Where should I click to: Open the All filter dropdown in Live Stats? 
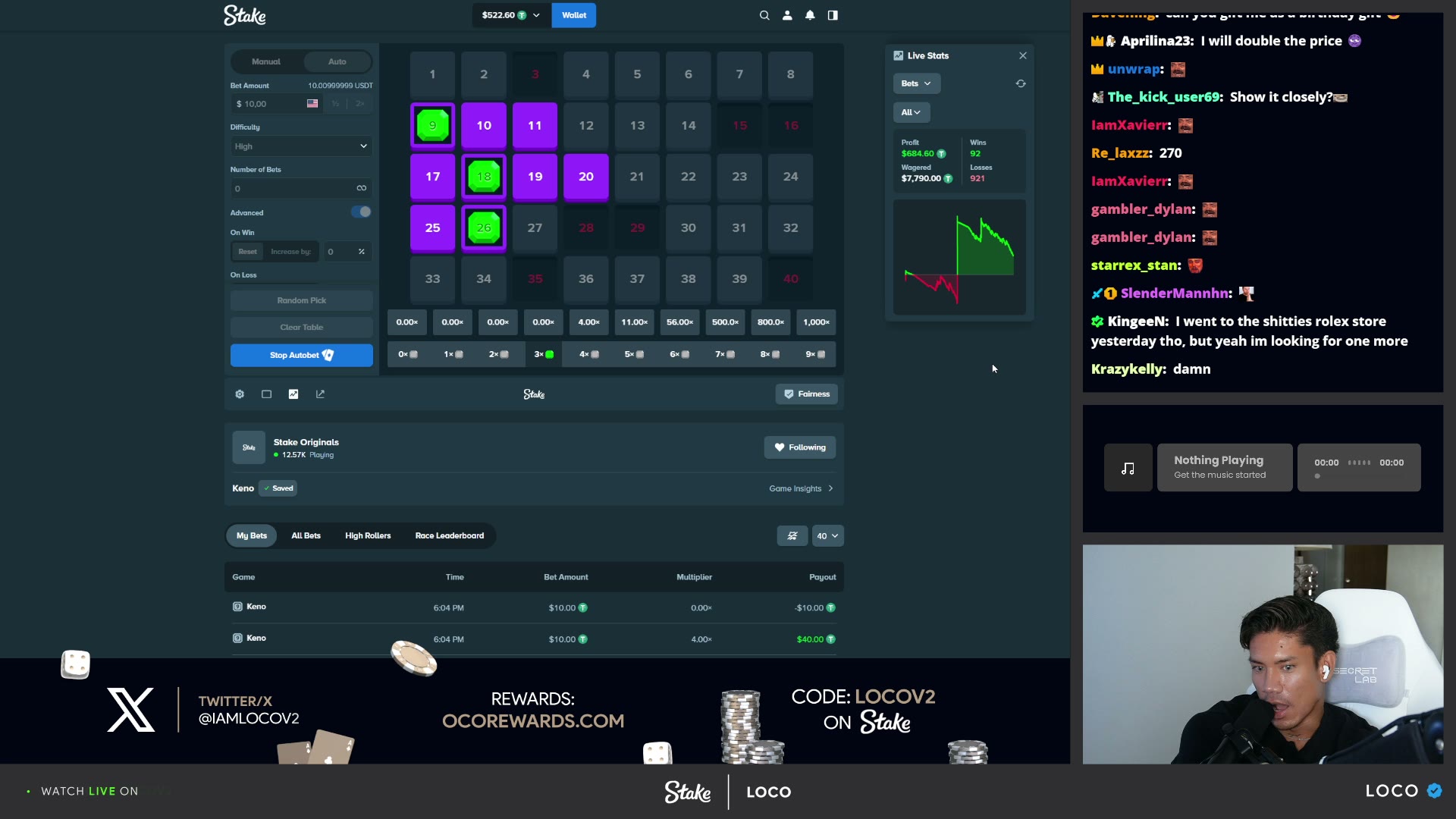coord(911,112)
